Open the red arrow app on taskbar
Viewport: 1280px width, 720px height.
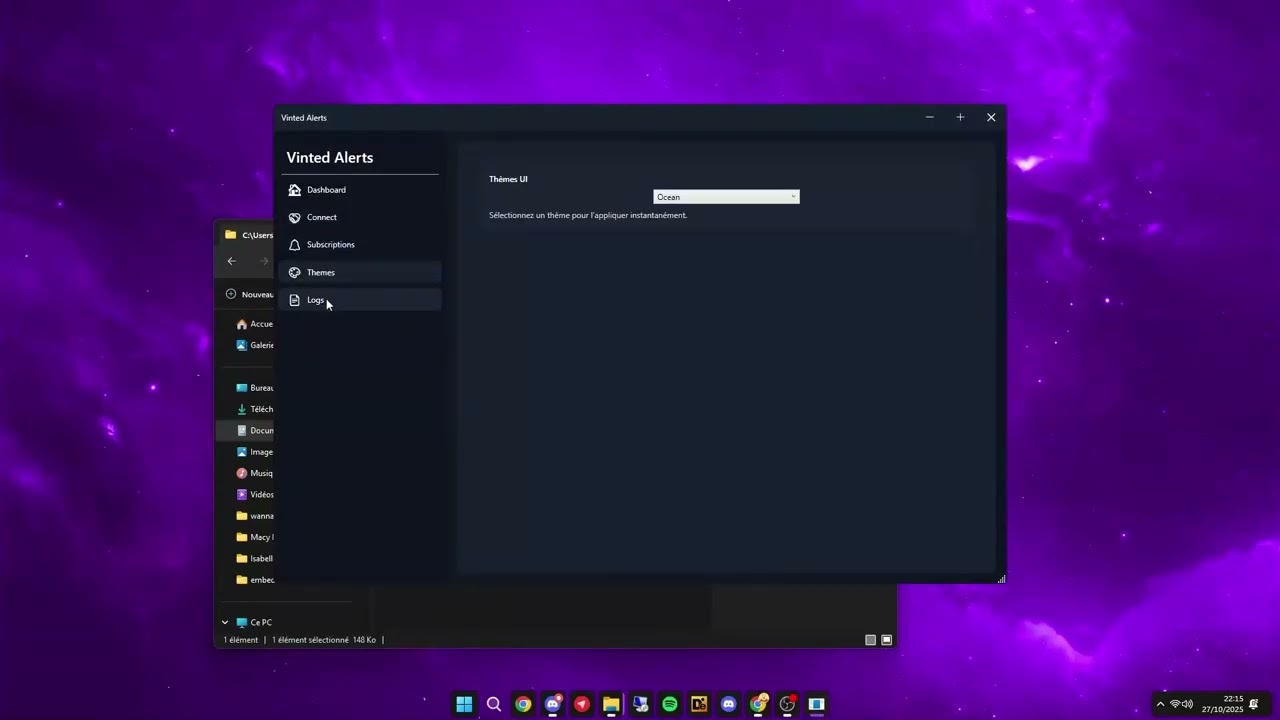(x=582, y=704)
